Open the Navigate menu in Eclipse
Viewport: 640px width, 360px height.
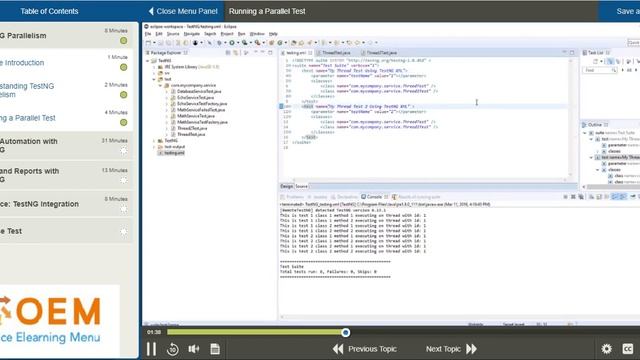click(x=191, y=34)
